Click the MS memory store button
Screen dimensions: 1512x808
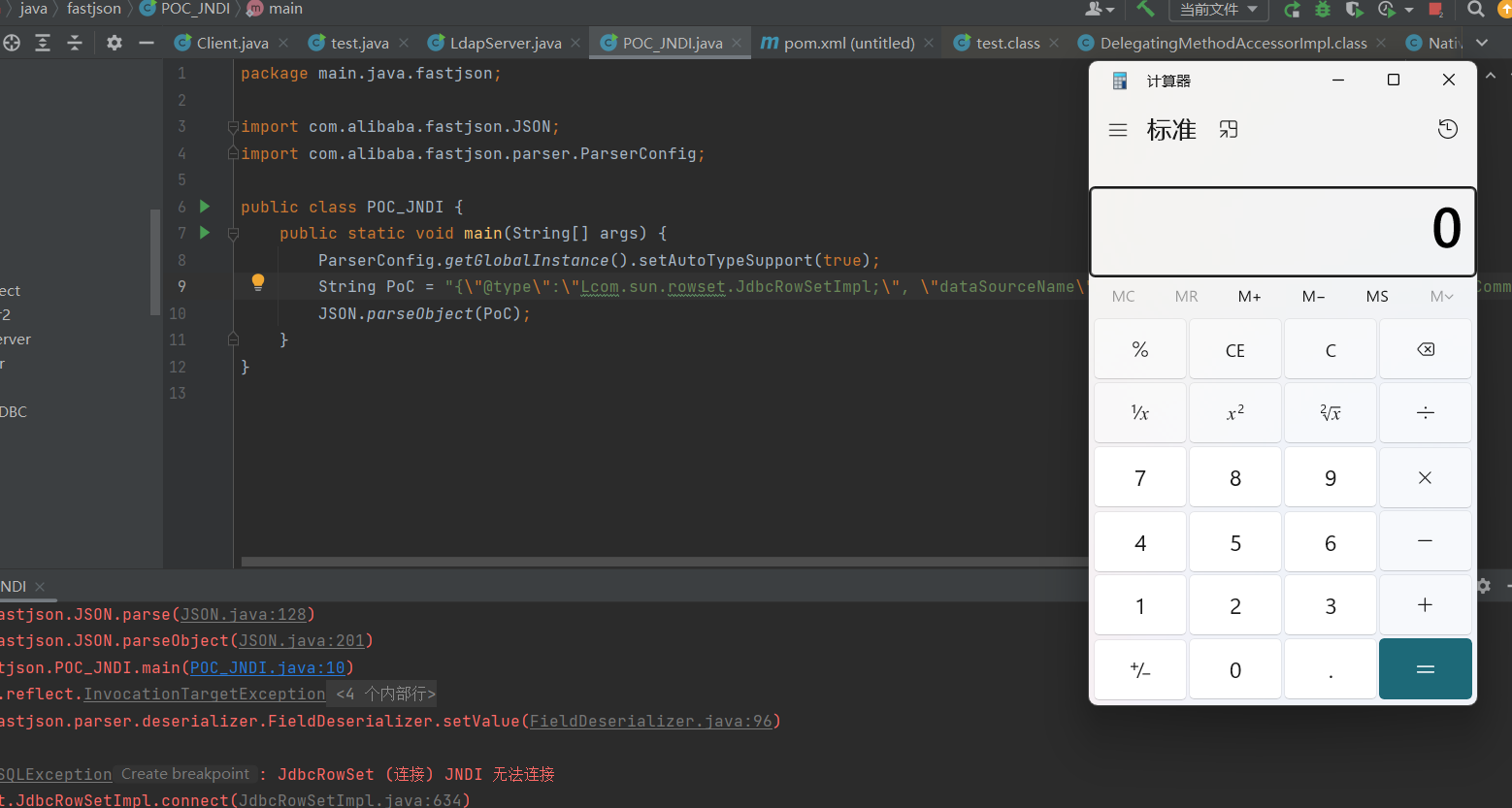tap(1377, 297)
